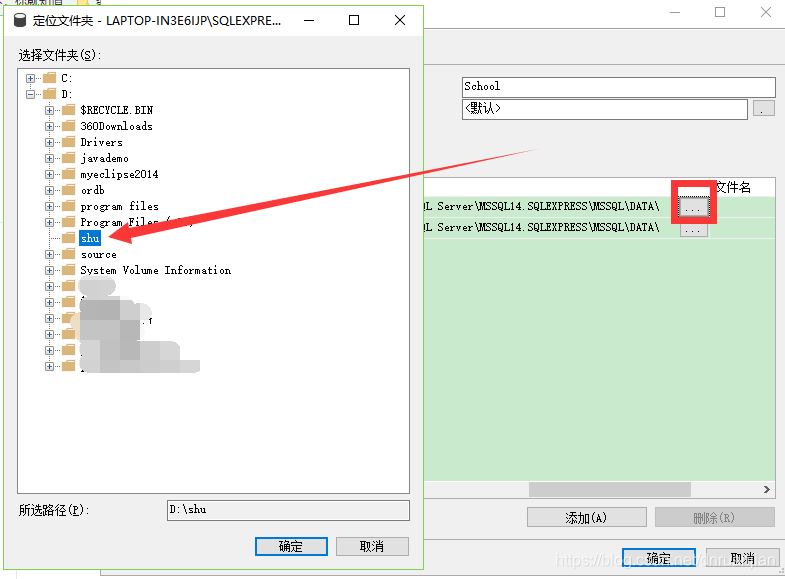Click the D: drive folder icon
This screenshot has height=579, width=785.
50,94
